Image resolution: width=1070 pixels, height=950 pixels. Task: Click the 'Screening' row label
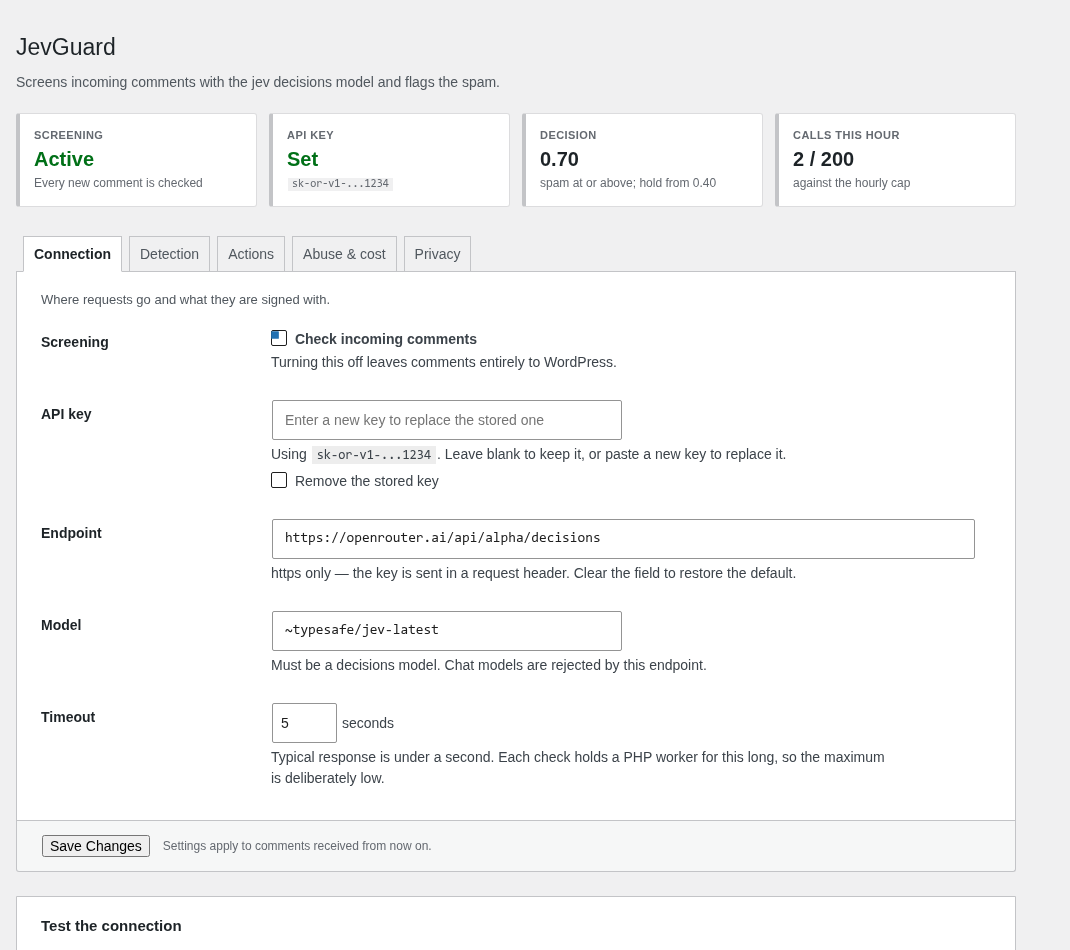74,342
